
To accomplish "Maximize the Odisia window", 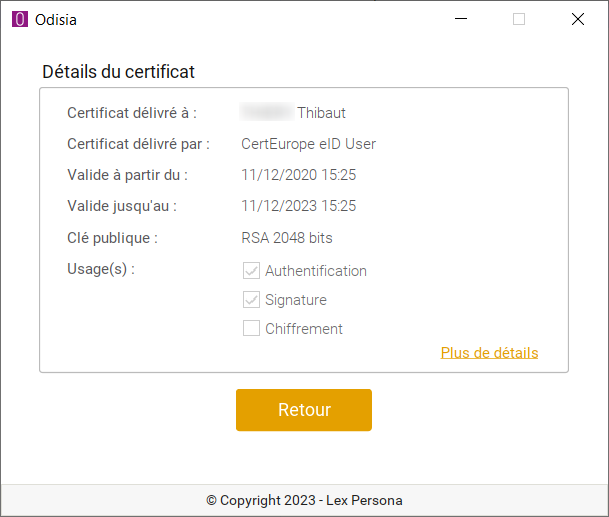I will [519, 19].
